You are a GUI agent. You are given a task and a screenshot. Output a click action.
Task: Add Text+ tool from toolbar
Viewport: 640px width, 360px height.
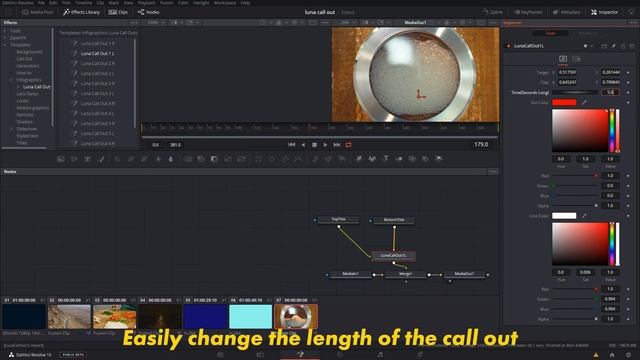coord(87,159)
